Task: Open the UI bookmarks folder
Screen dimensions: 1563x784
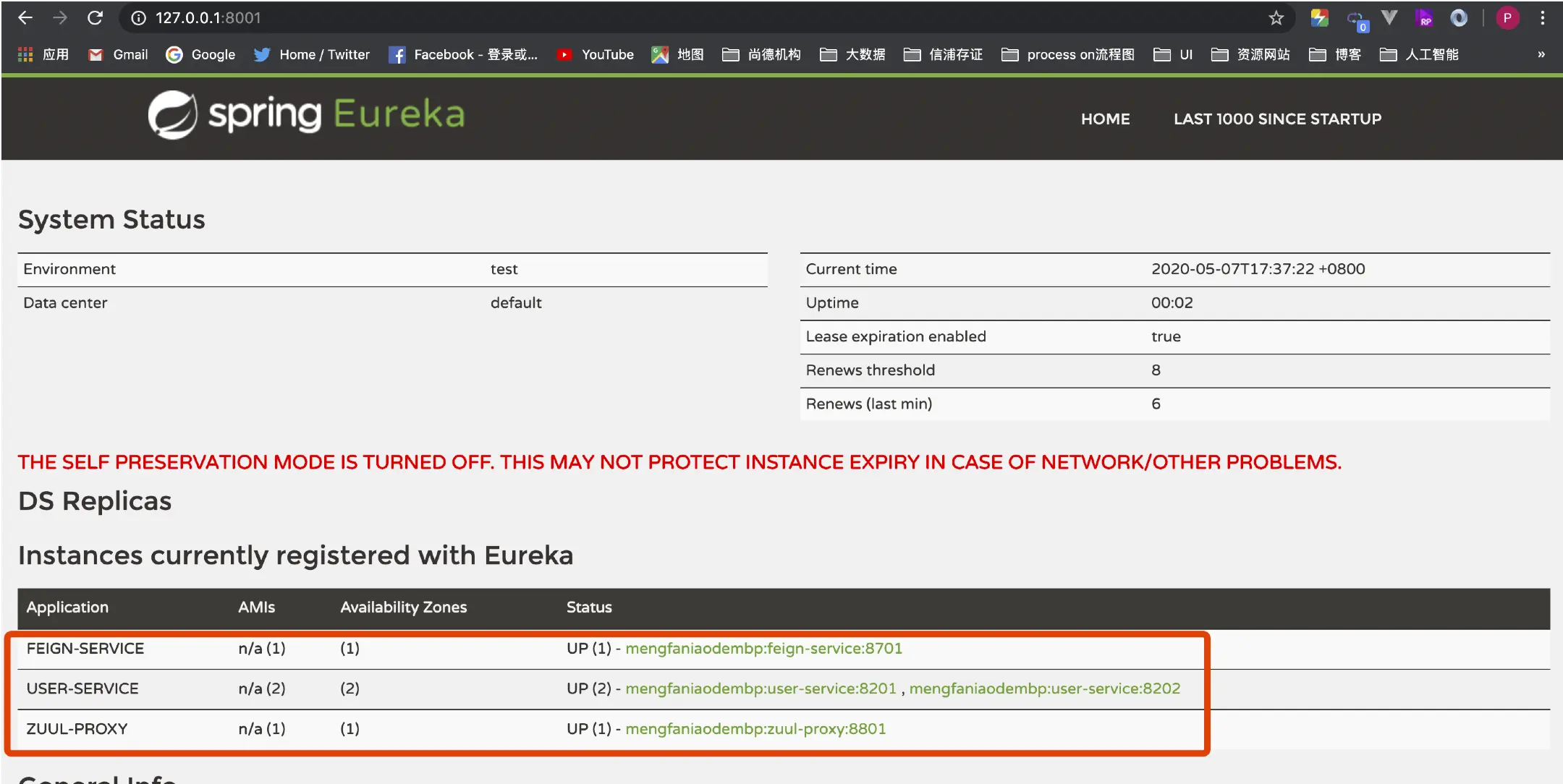Action: (1173, 54)
